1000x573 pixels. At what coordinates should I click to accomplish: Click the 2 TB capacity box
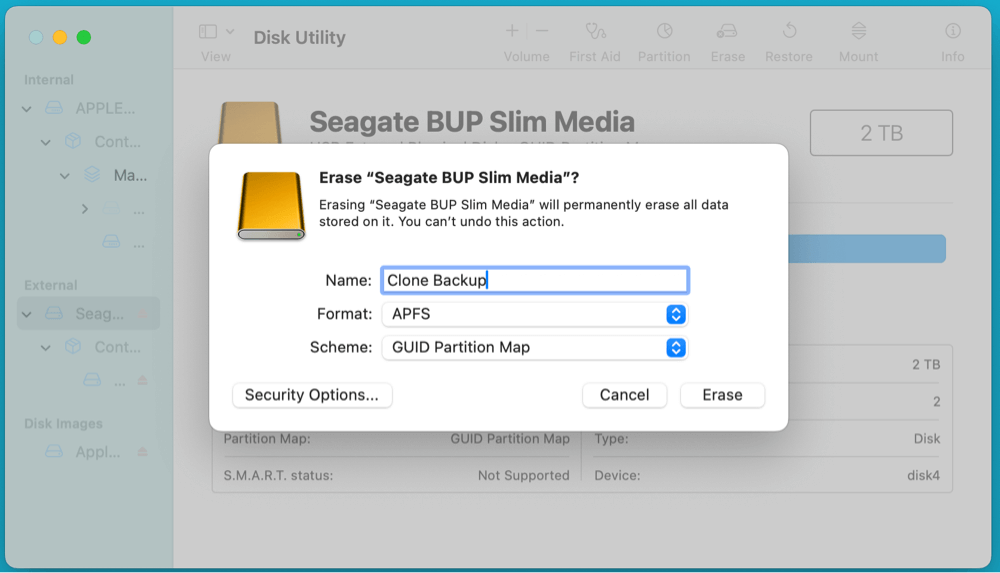point(881,133)
